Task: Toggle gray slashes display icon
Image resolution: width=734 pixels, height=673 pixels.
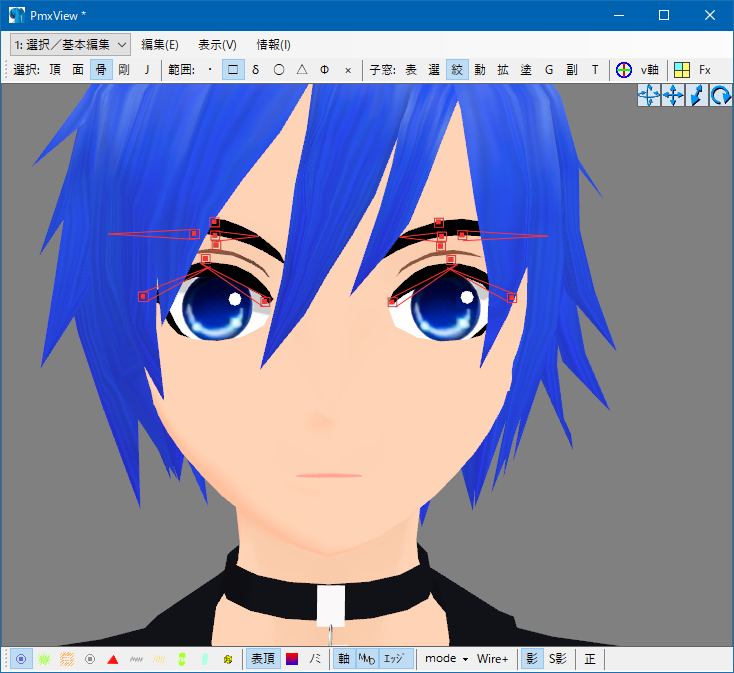Action: click(136, 659)
